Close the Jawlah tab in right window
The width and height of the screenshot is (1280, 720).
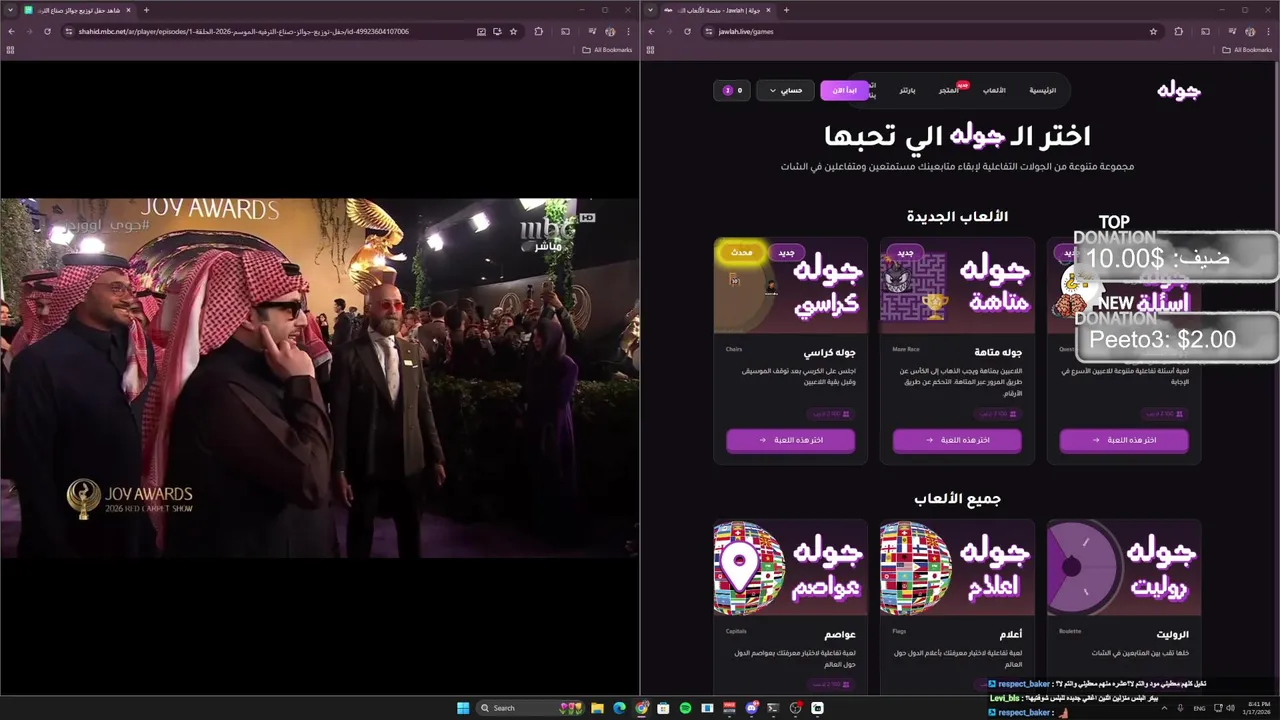770,10
